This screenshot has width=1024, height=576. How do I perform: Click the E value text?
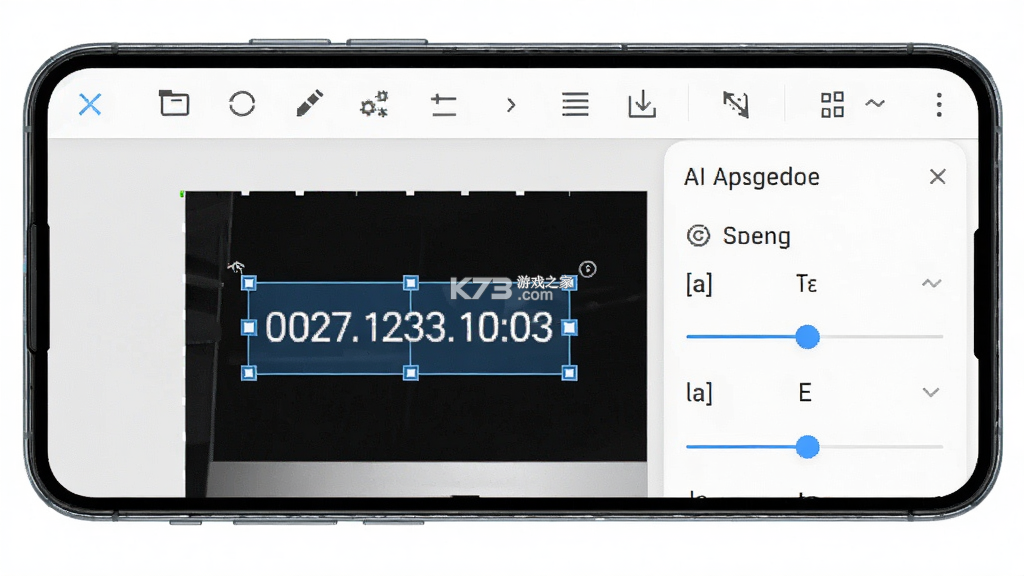pyautogui.click(x=805, y=392)
